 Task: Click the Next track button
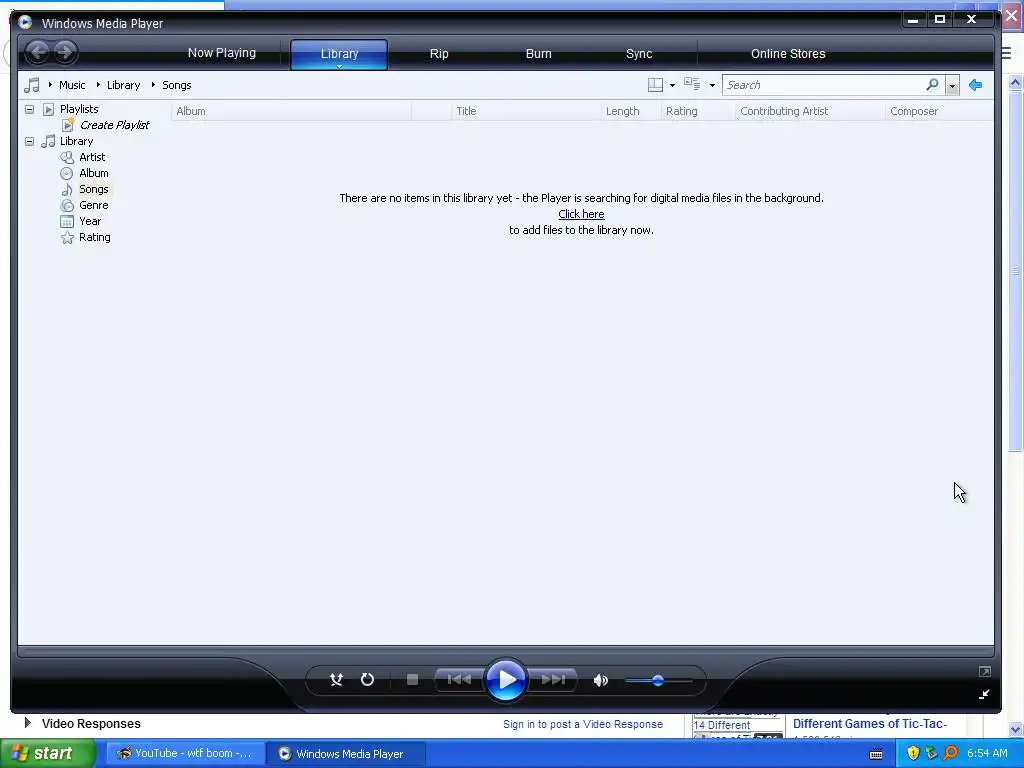[553, 680]
